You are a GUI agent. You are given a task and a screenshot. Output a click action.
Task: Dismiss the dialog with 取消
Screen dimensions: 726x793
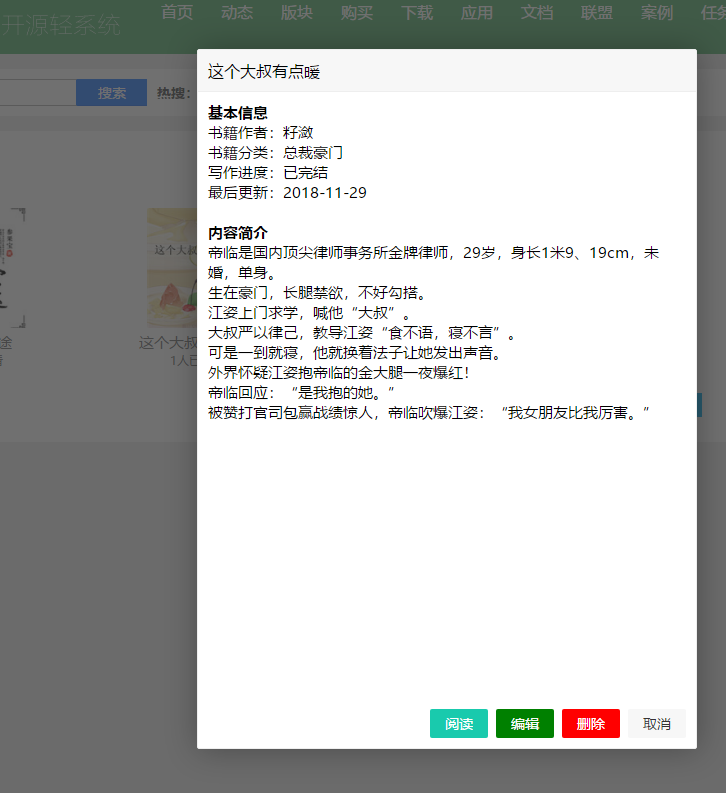[657, 724]
